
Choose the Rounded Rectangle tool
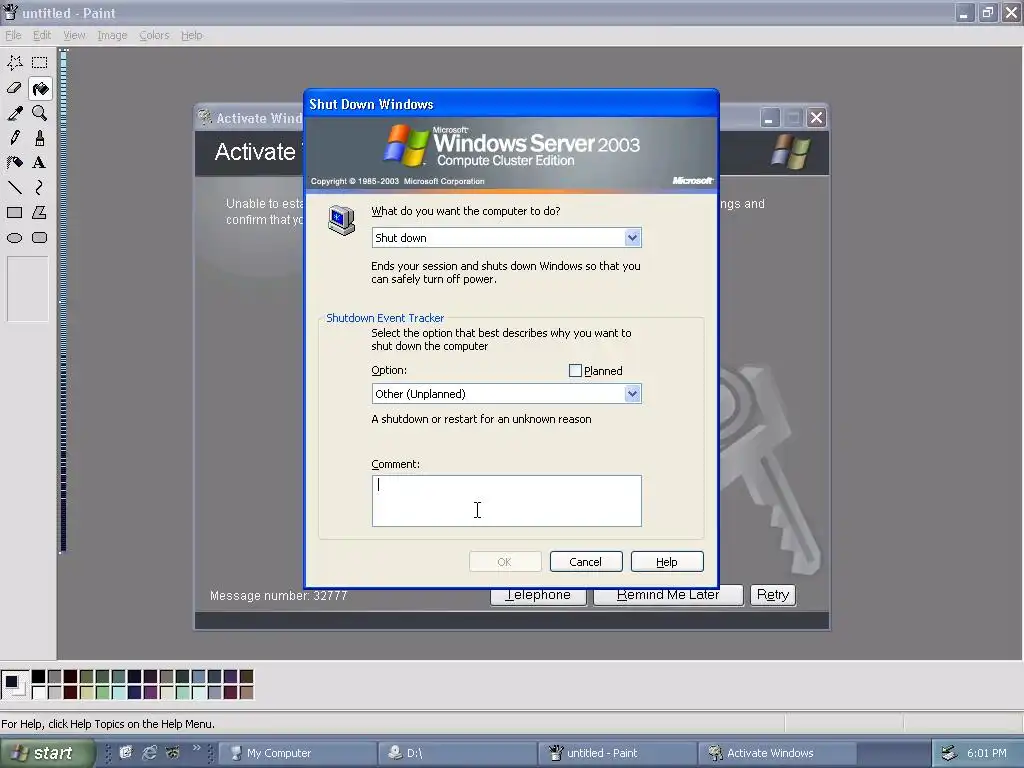40,238
